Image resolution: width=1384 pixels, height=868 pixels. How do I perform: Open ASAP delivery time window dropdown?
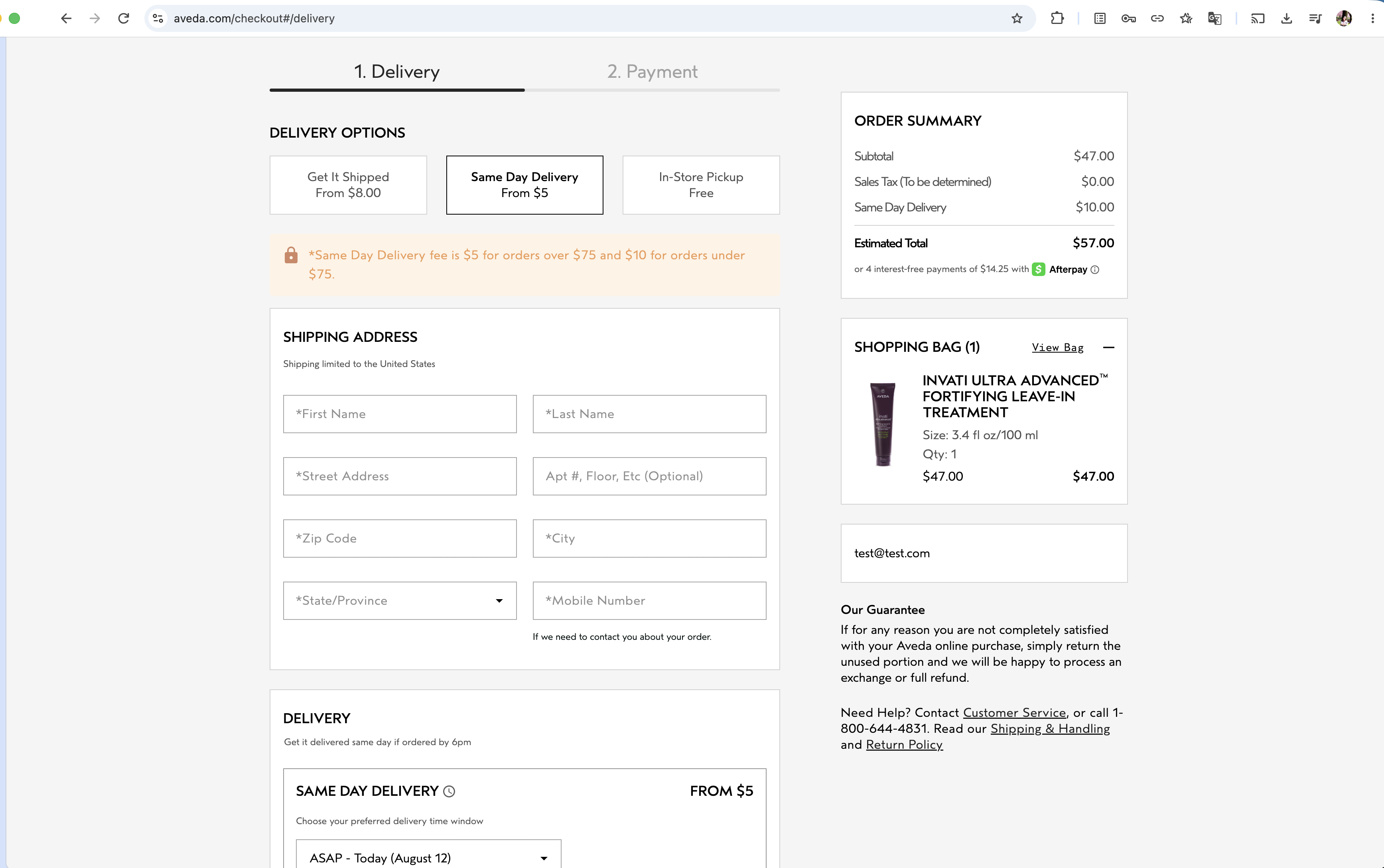[428, 857]
